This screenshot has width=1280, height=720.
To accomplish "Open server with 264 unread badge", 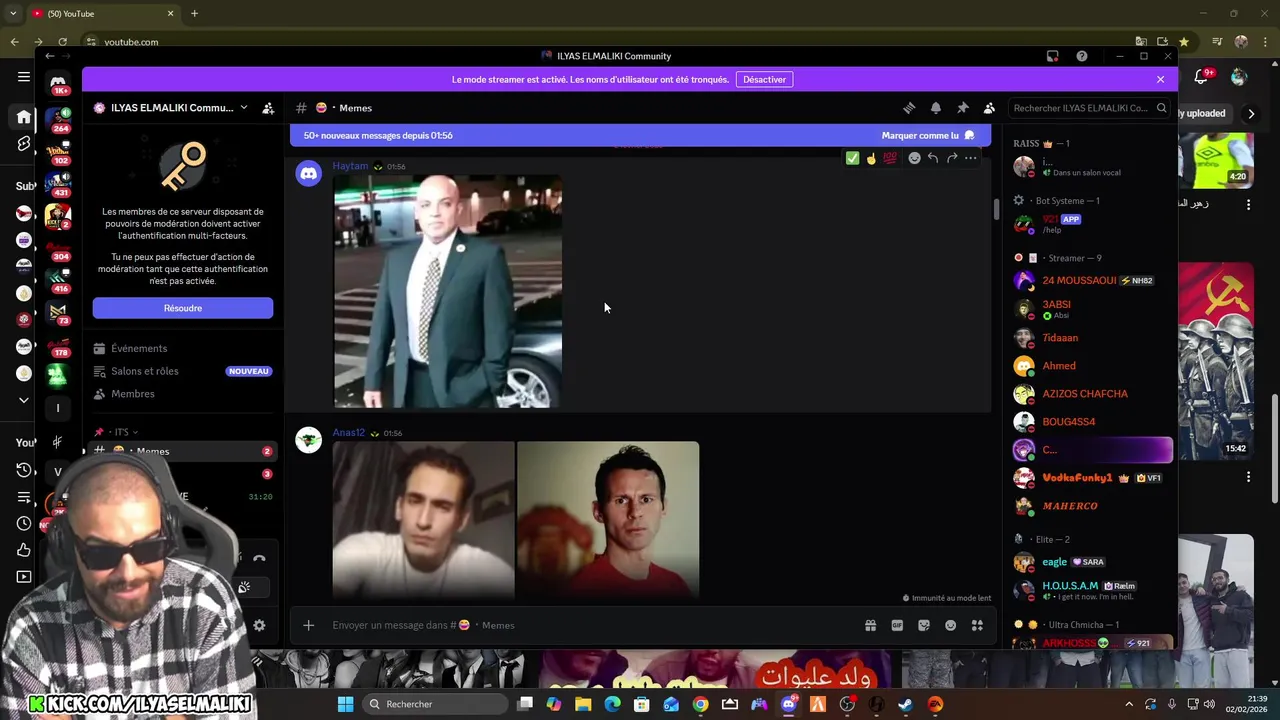I will tap(58, 119).
